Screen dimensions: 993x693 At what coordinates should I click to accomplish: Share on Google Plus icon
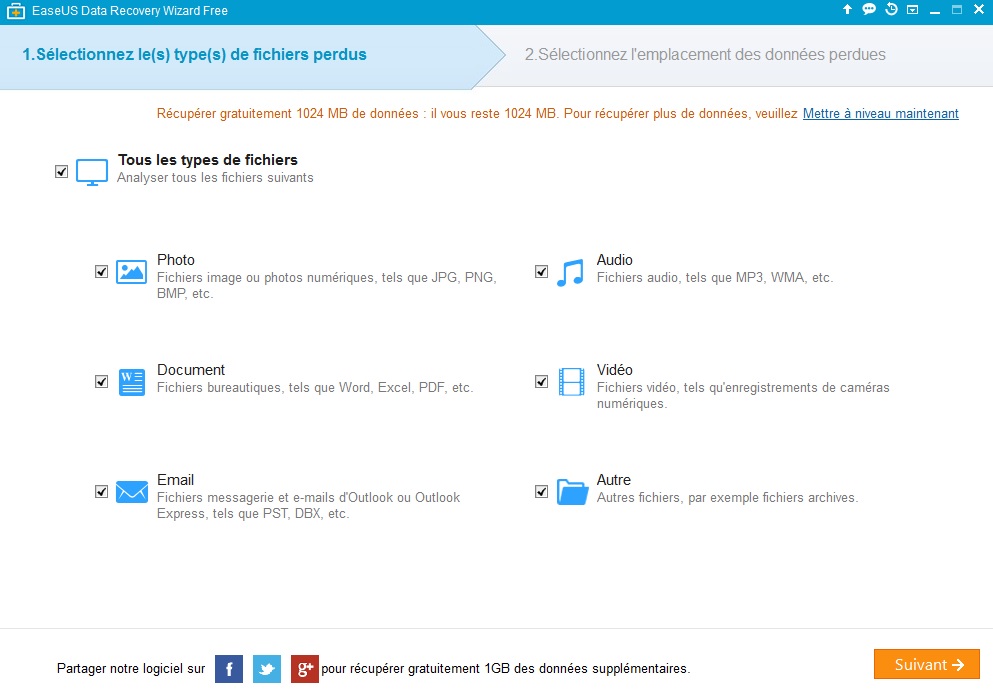305,669
